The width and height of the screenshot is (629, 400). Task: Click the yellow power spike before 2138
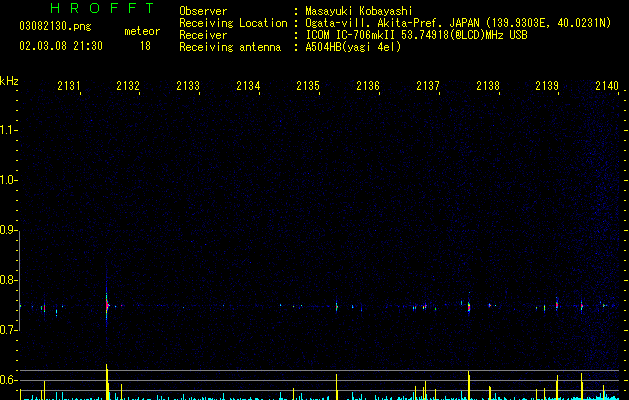pyautogui.click(x=469, y=385)
